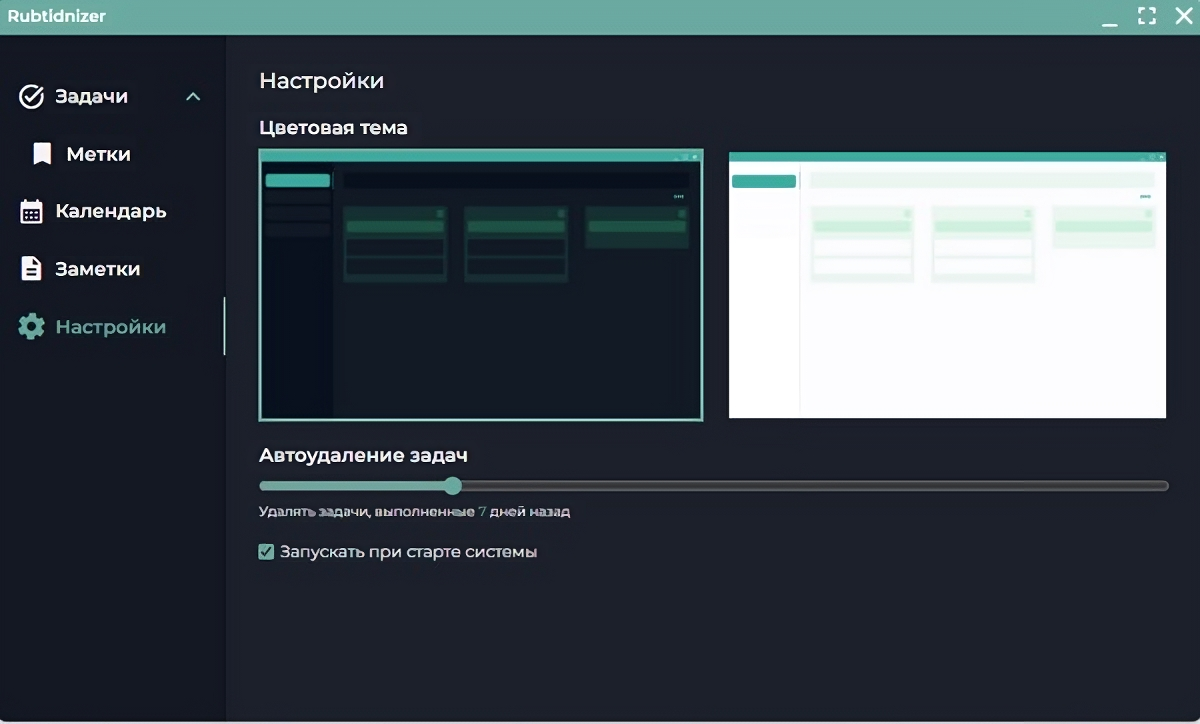Click the Автоудаление задач slider handle
The image size is (1200, 724).
tap(453, 486)
